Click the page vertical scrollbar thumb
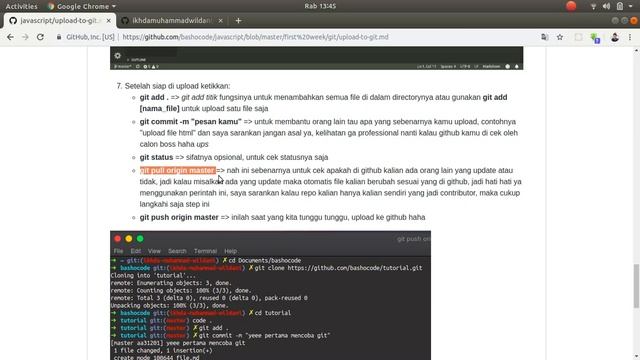This screenshot has height=360, width=640. click(x=636, y=286)
